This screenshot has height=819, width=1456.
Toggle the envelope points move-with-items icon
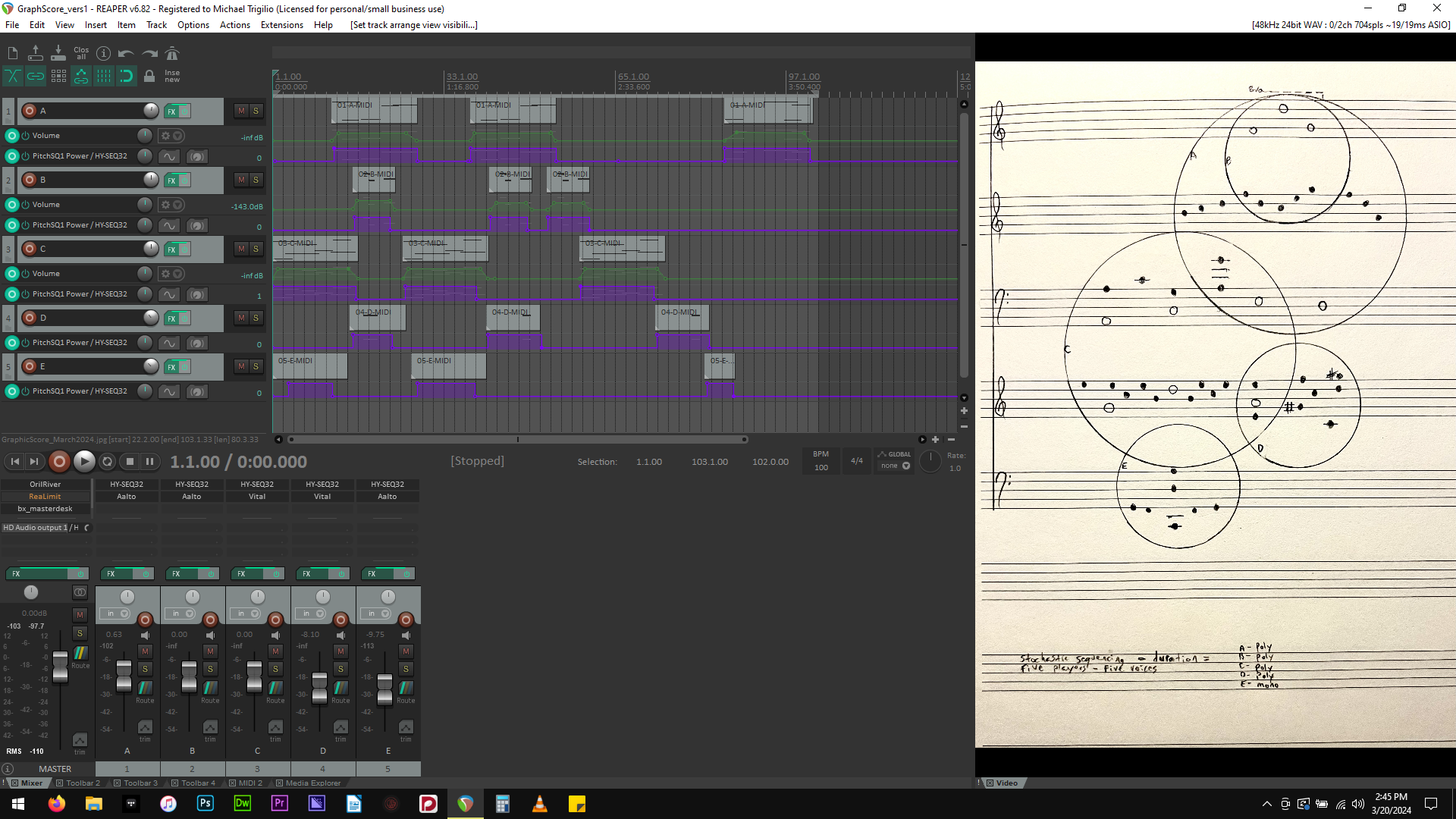pyautogui.click(x=81, y=76)
